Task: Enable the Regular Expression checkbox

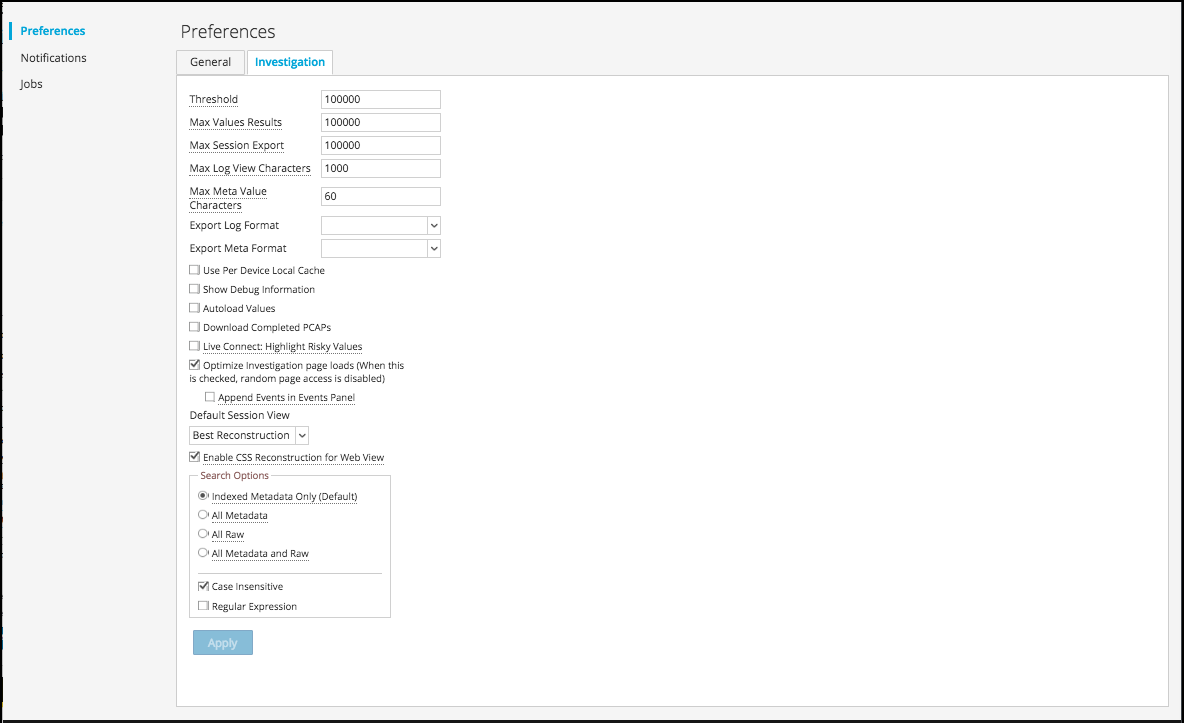Action: tap(204, 606)
